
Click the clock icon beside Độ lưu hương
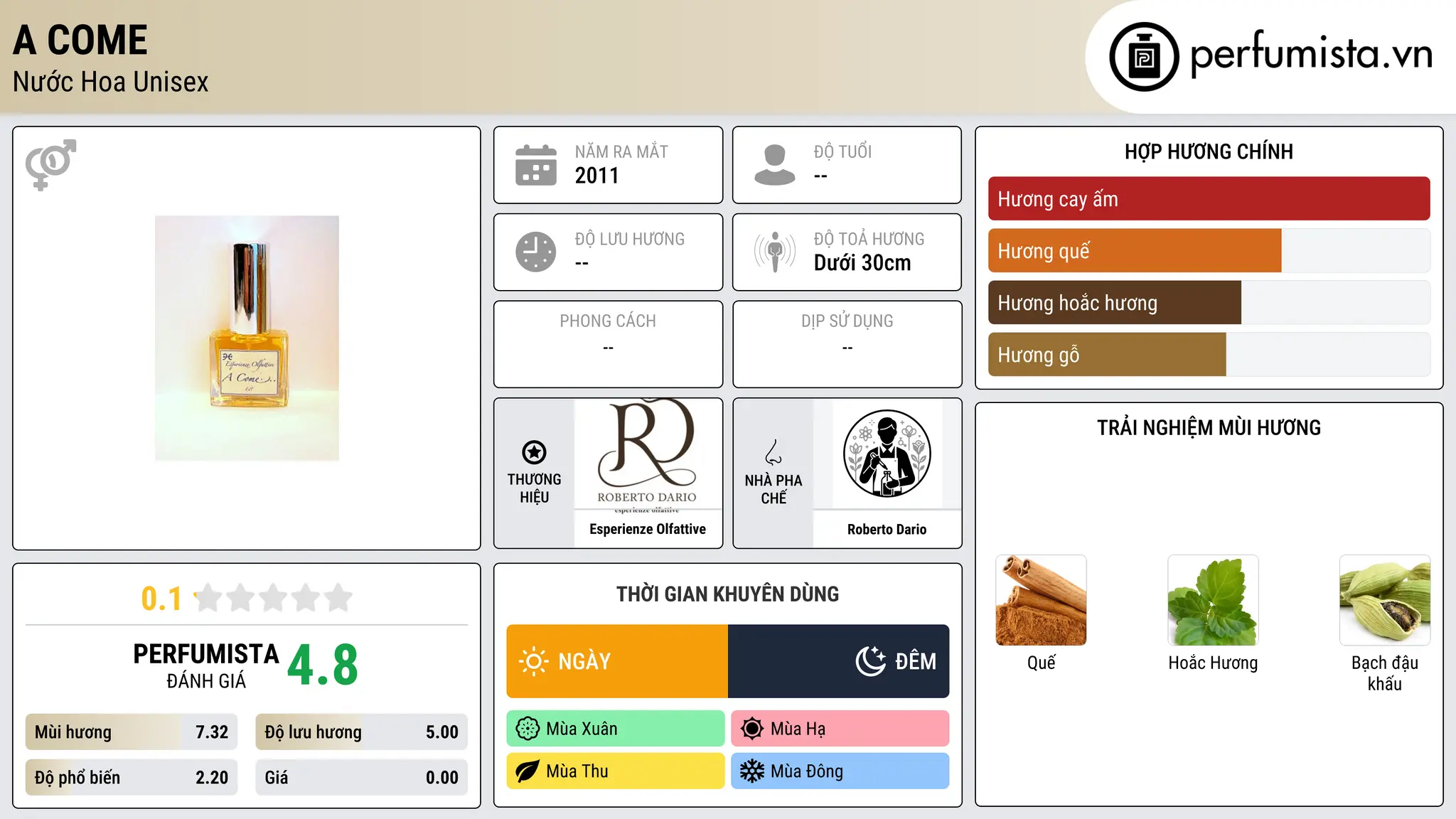(x=536, y=252)
